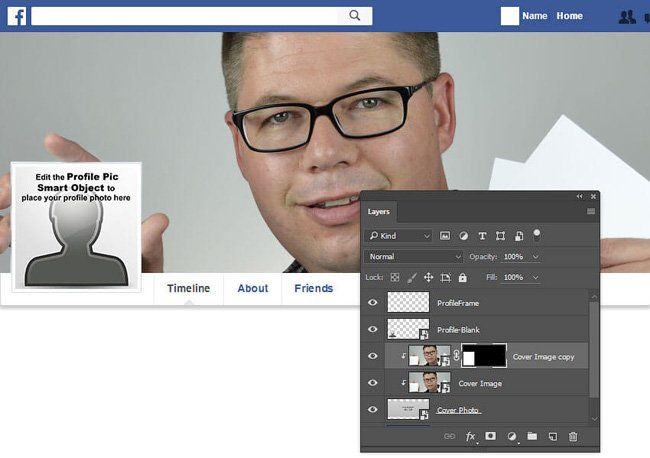Create new adjustment layer from the bottom bar

pyautogui.click(x=511, y=437)
